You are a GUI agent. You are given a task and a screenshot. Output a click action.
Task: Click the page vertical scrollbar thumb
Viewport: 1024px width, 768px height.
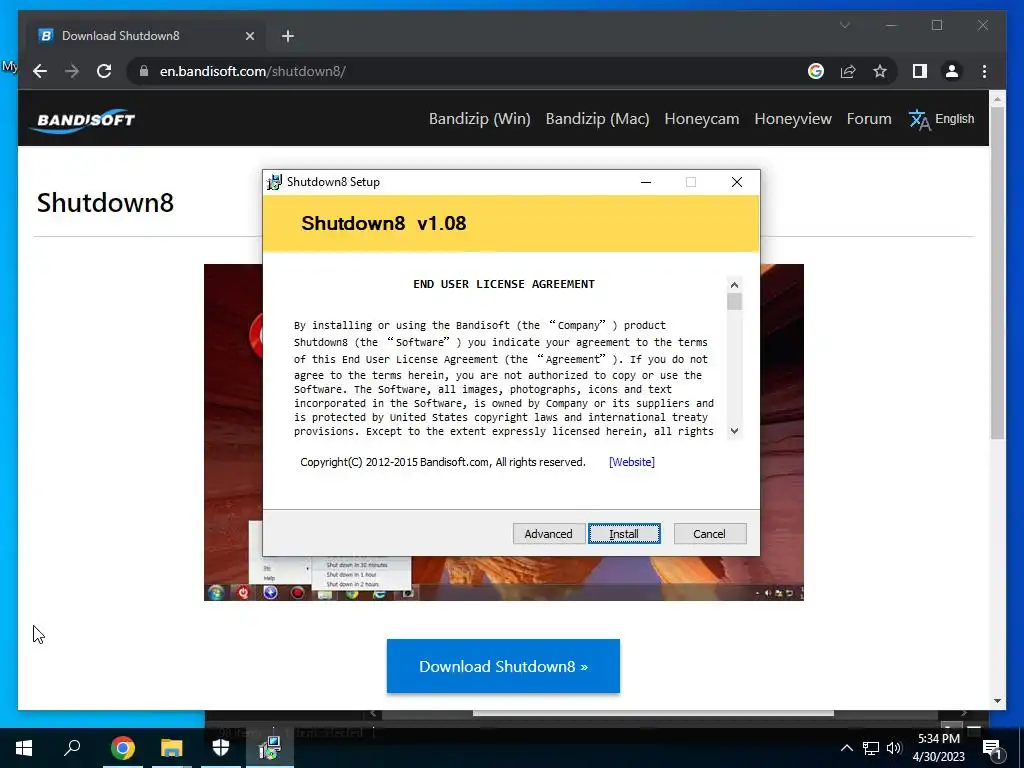tap(997, 271)
